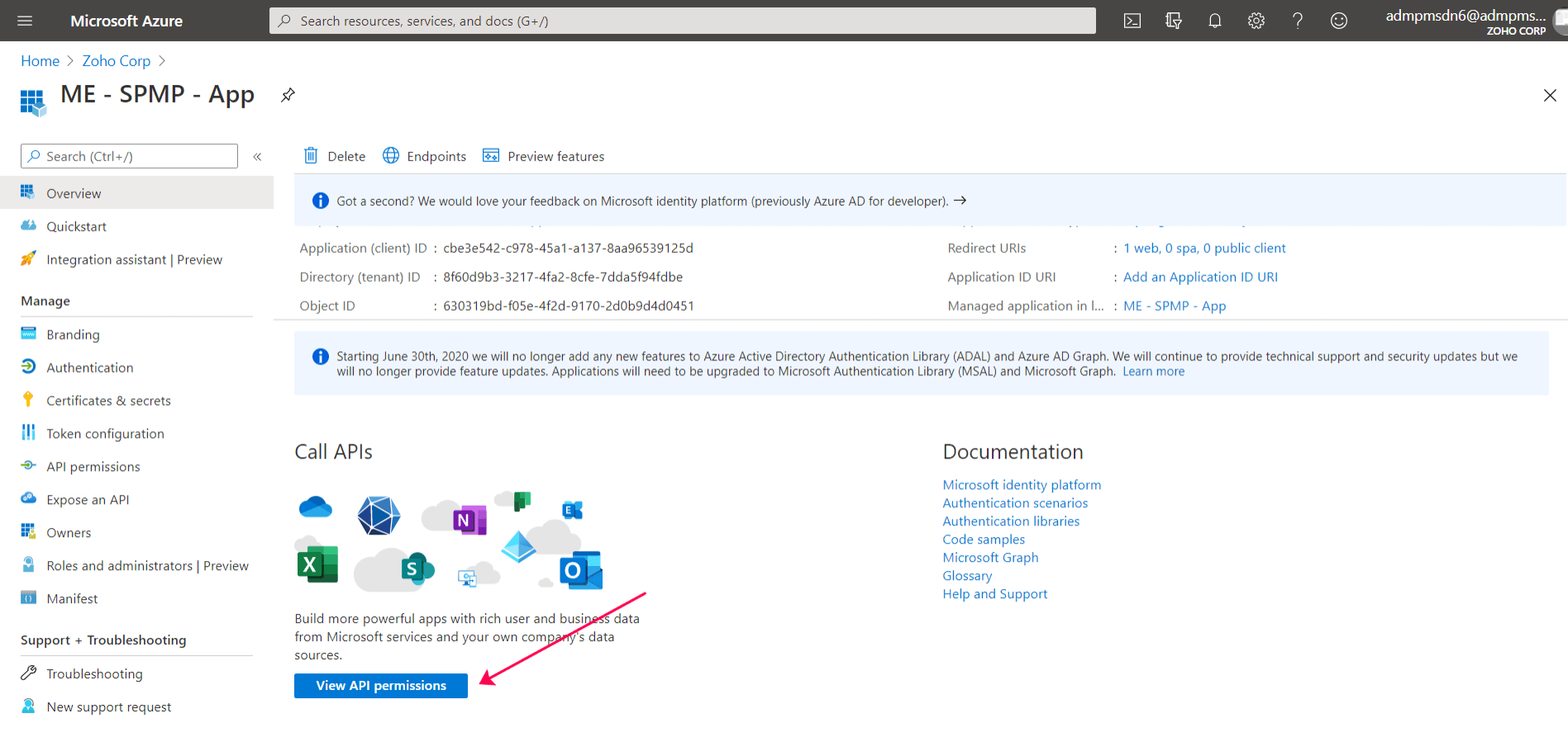Open Preview features
The width and height of the screenshot is (1568, 742).
543,156
